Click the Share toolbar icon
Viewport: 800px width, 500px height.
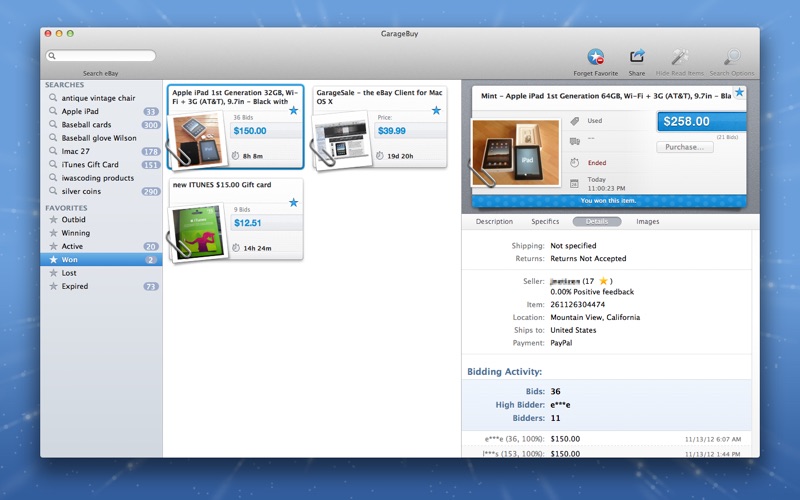click(637, 56)
